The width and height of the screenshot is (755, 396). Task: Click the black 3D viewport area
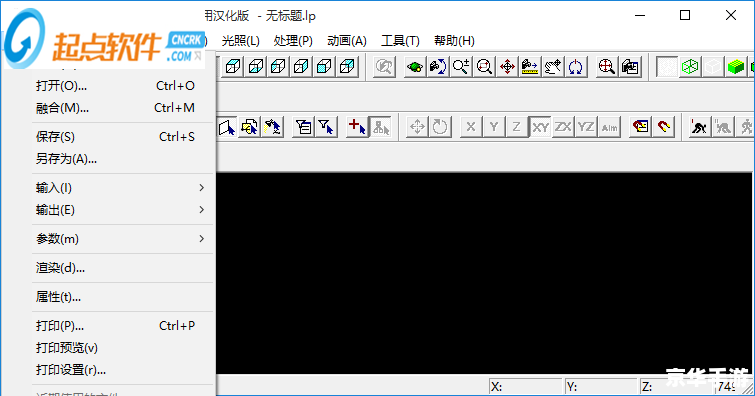pyautogui.click(x=484, y=273)
